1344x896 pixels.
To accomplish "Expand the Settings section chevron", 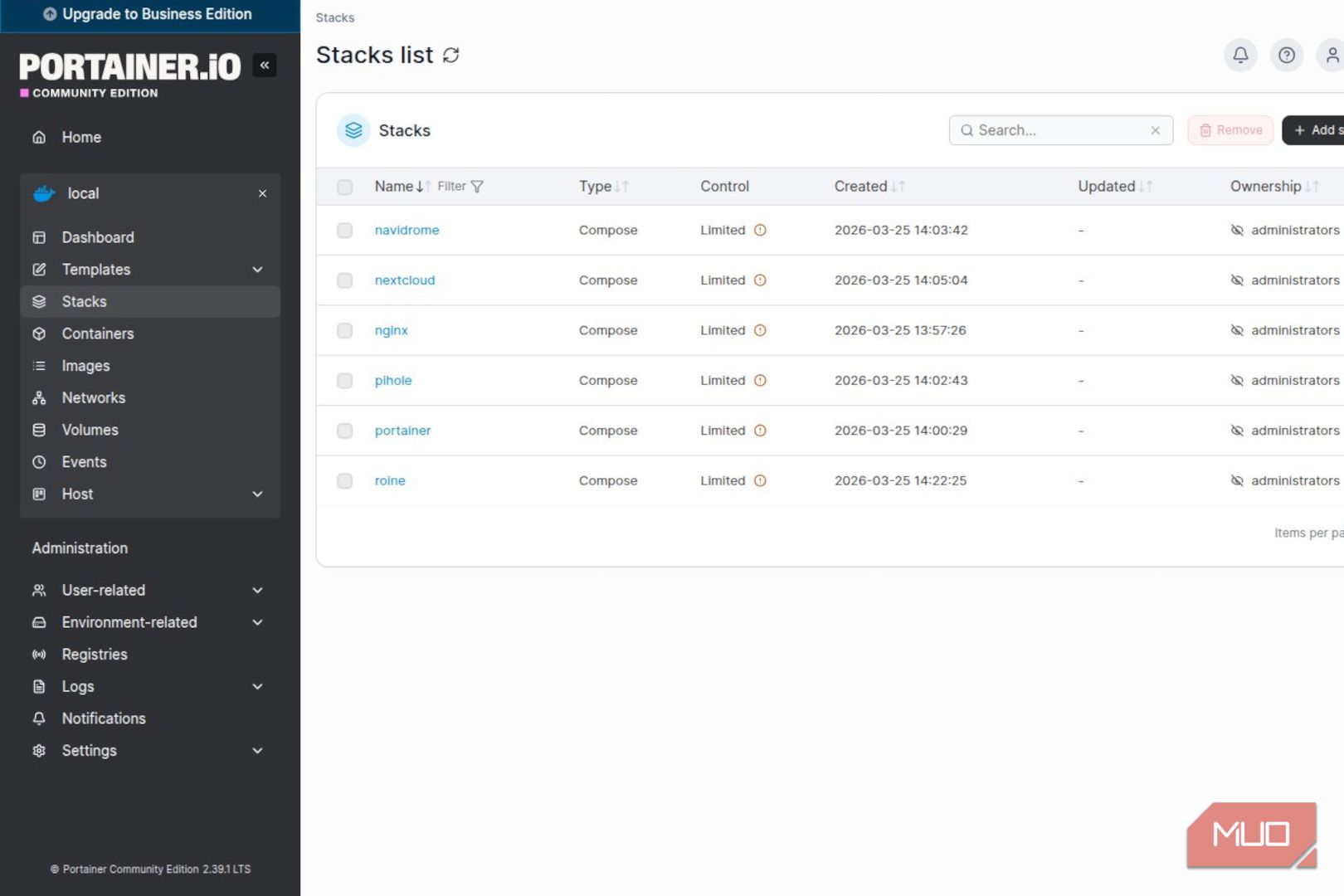I will tap(258, 751).
